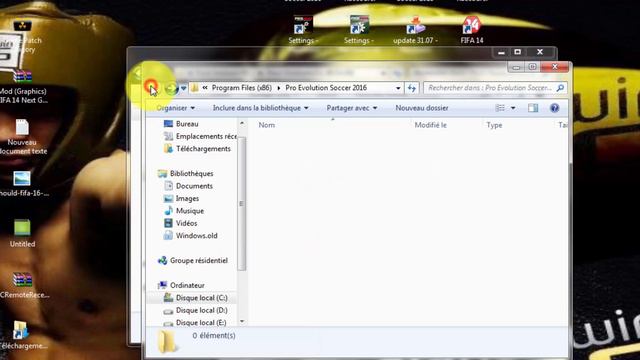Open the FIFA 14 desktop shortcut
The image size is (640, 360).
(x=471, y=30)
